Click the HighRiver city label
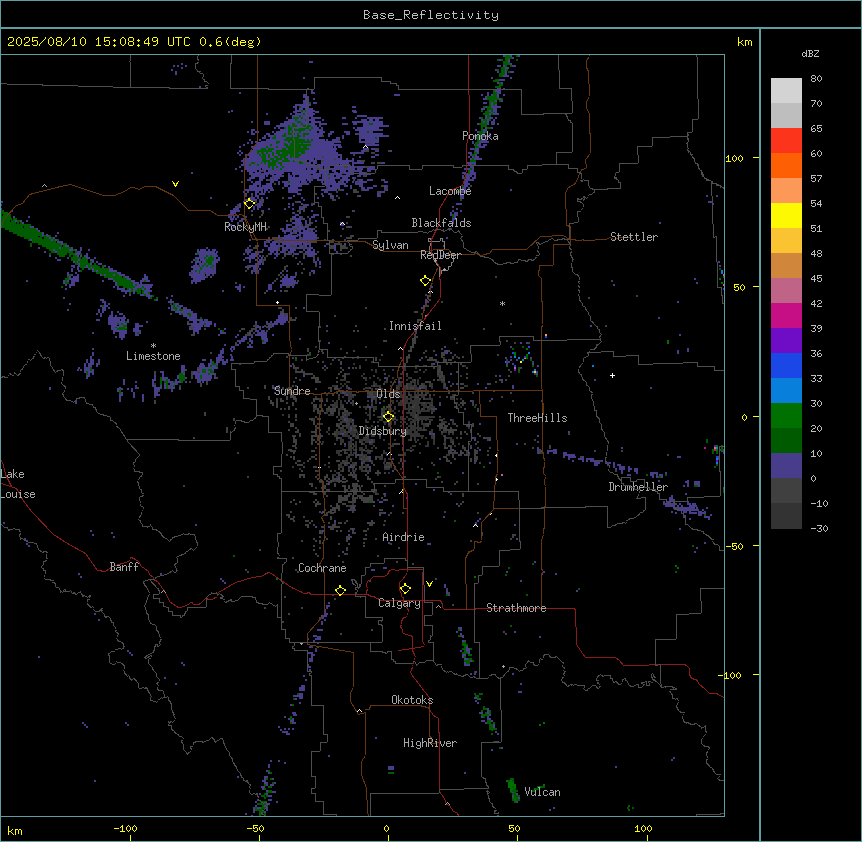This screenshot has width=862, height=842. point(430,743)
